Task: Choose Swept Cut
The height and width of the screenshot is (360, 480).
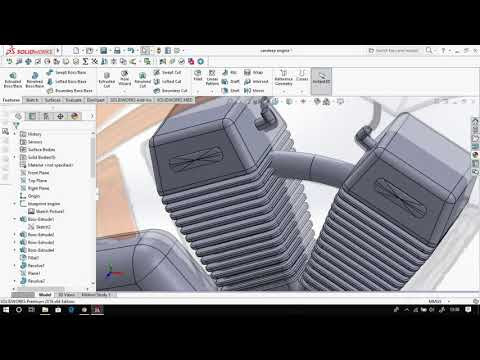Action: pos(168,72)
